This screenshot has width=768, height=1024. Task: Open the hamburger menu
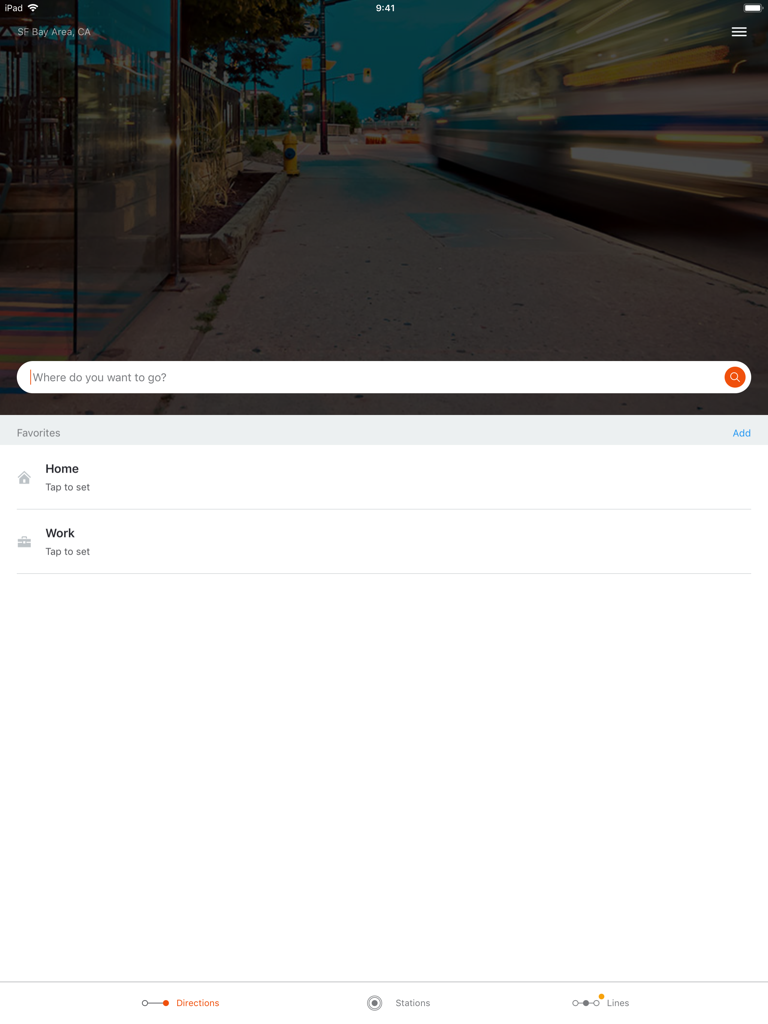[739, 32]
